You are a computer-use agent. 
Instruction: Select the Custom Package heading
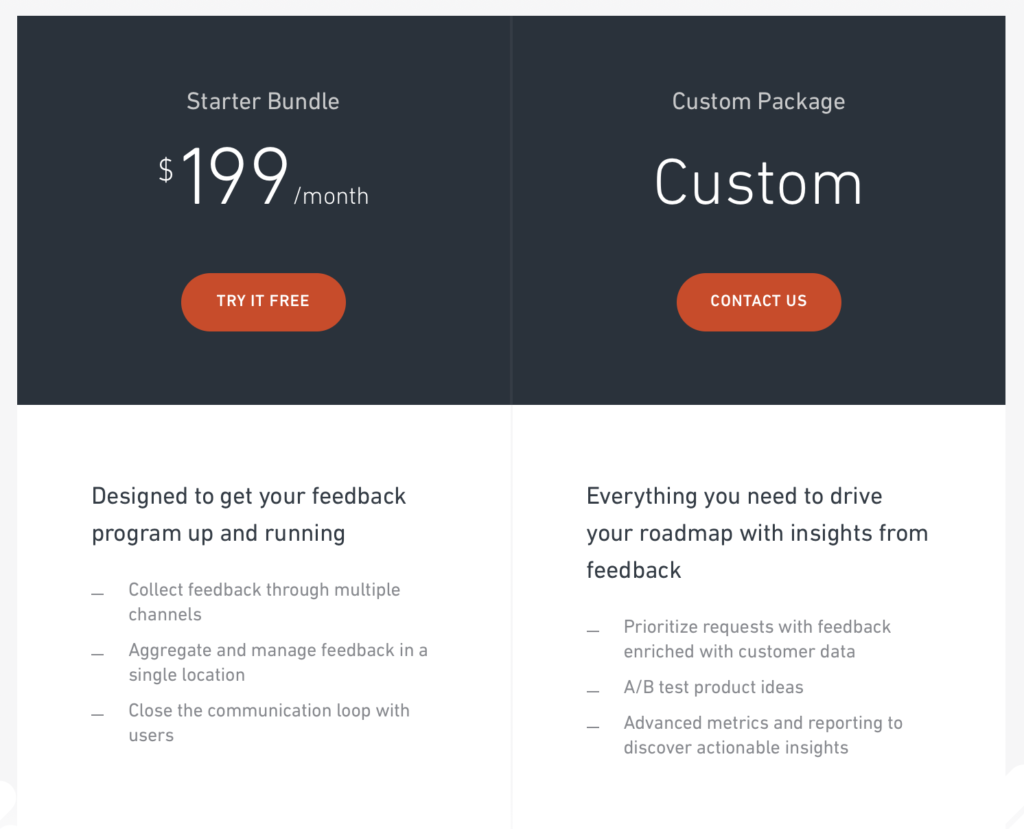[759, 102]
